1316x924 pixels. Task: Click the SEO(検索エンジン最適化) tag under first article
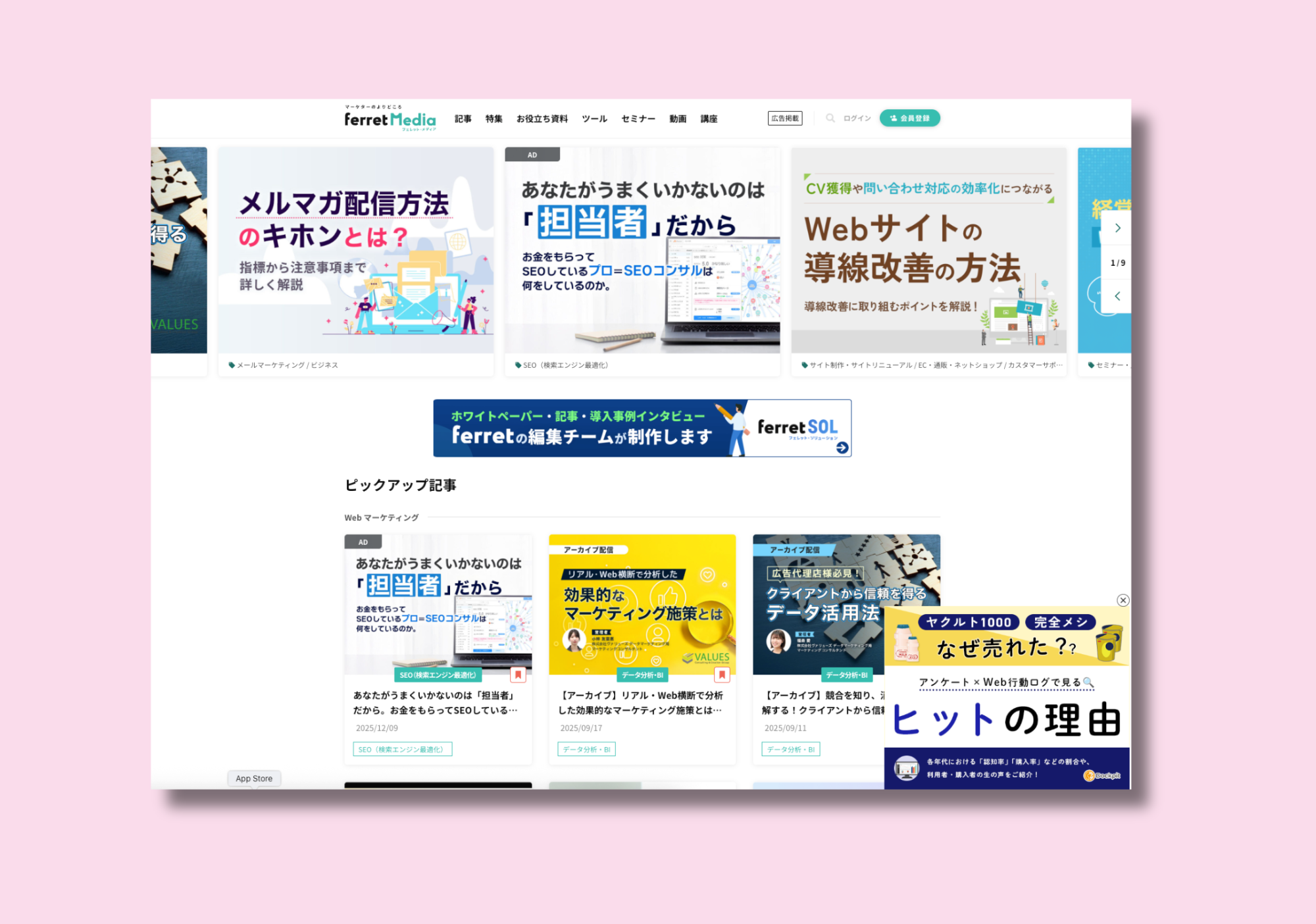click(402, 750)
